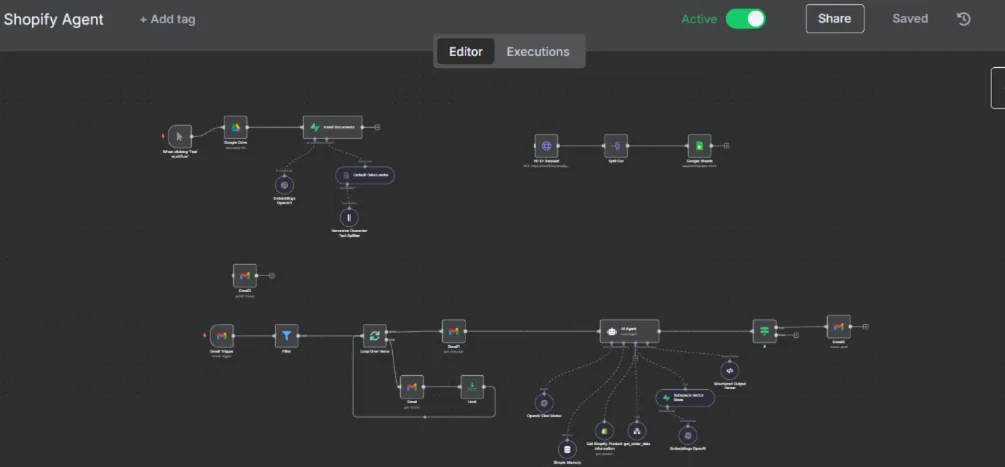Select the Split Out node
The width and height of the screenshot is (1005, 467).
click(x=616, y=146)
